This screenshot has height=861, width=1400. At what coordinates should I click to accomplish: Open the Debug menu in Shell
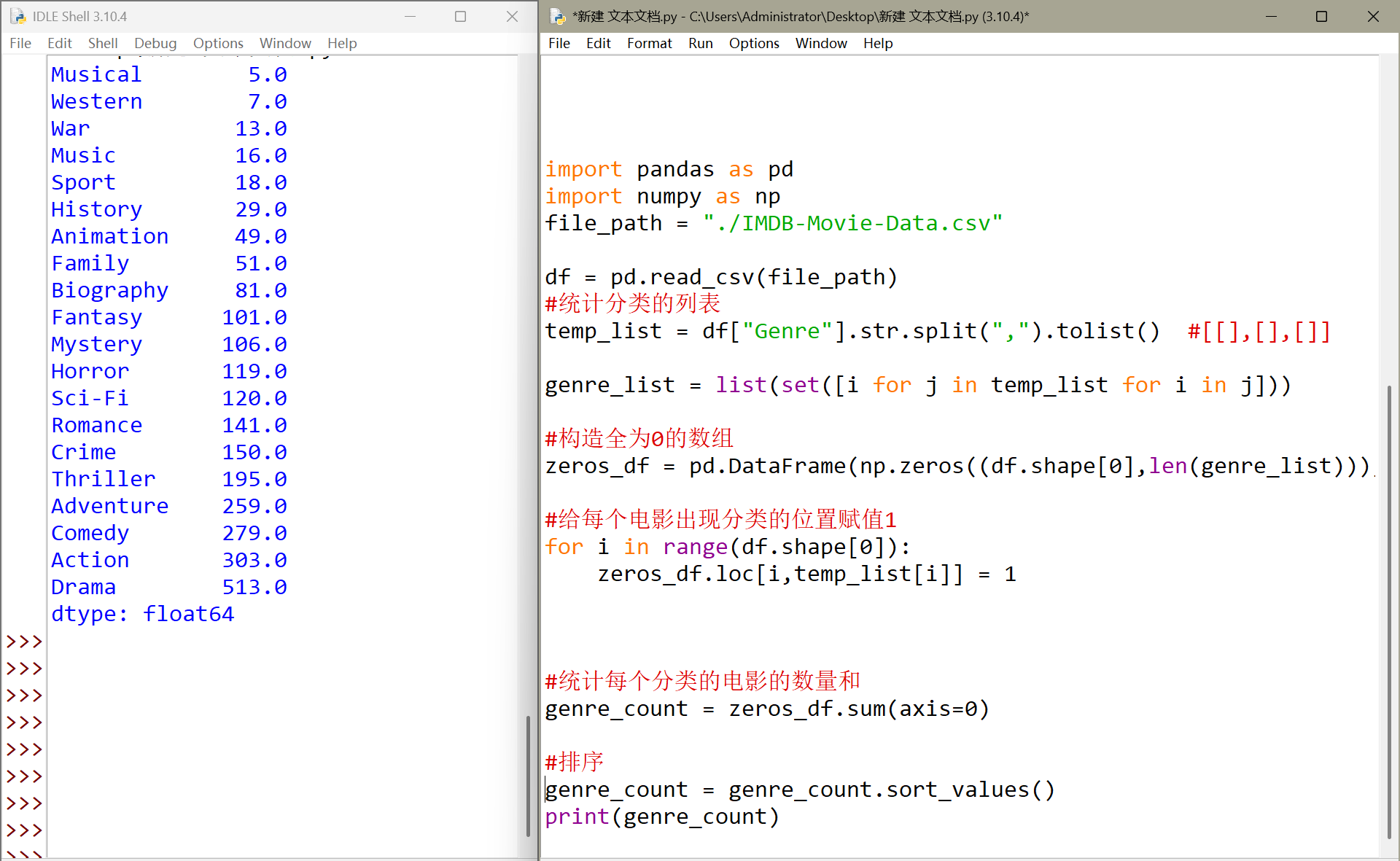[x=155, y=43]
